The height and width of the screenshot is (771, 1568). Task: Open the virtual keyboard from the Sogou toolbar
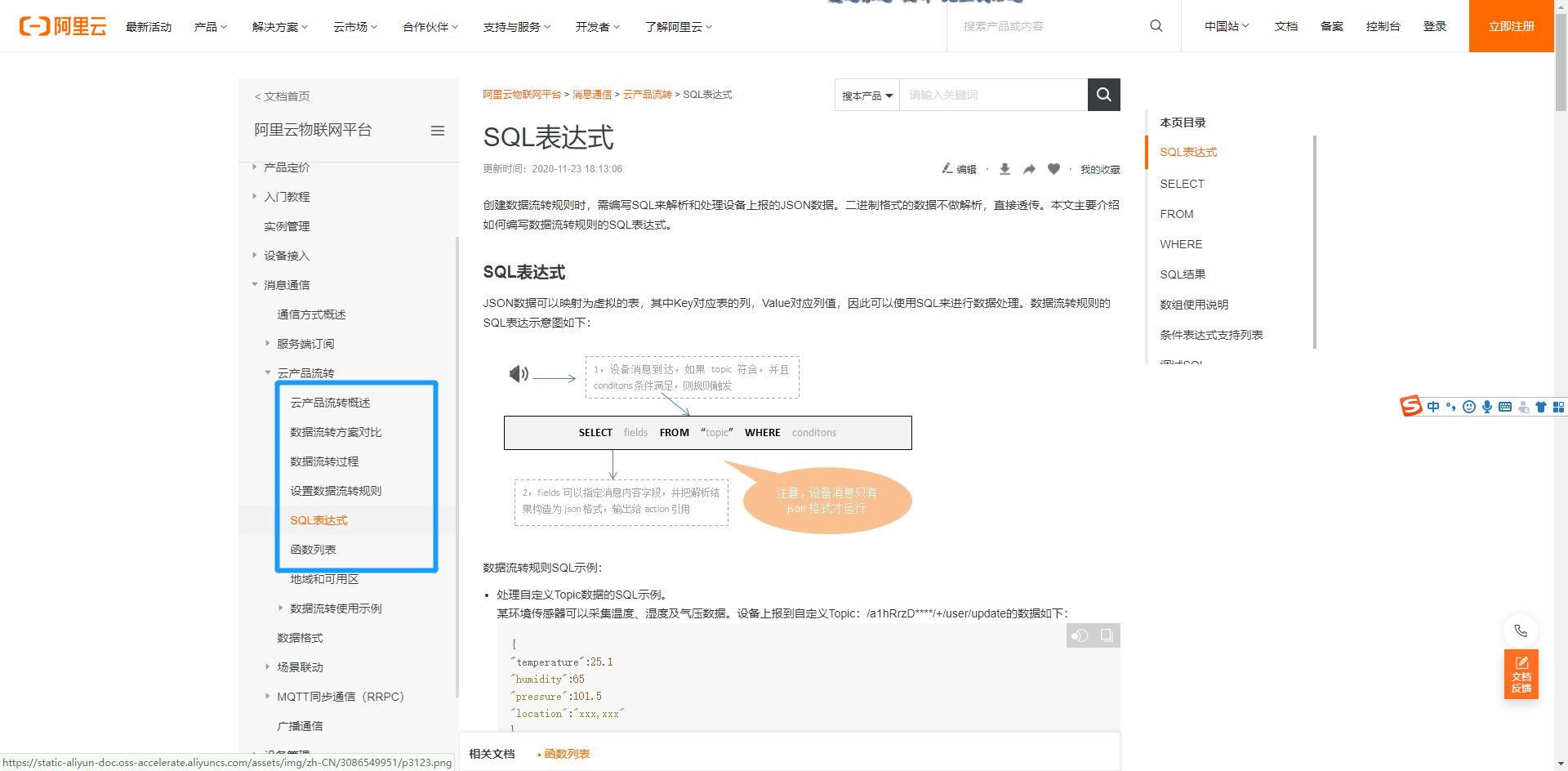tap(1505, 407)
